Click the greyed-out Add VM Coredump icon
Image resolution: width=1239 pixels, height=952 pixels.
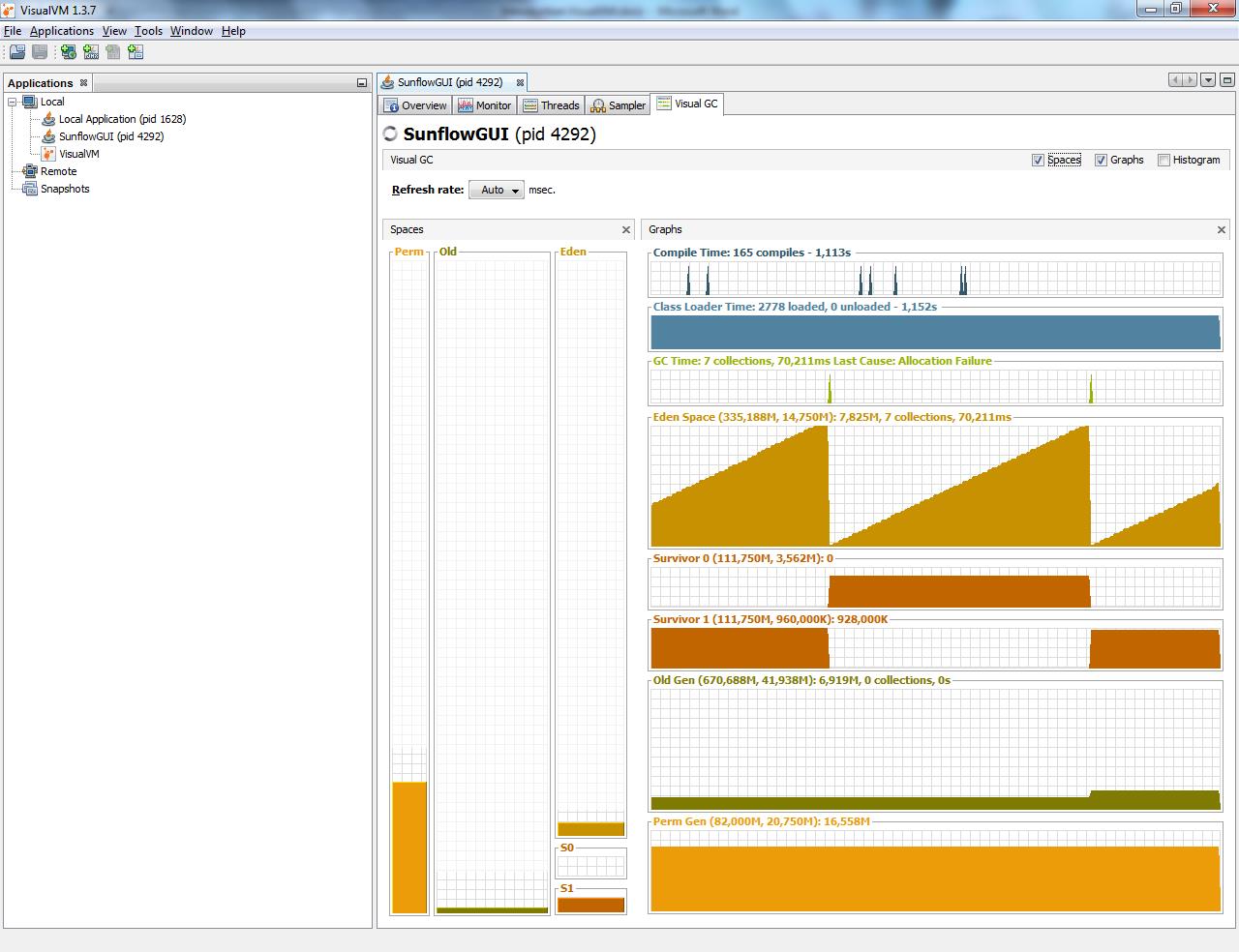tap(113, 52)
